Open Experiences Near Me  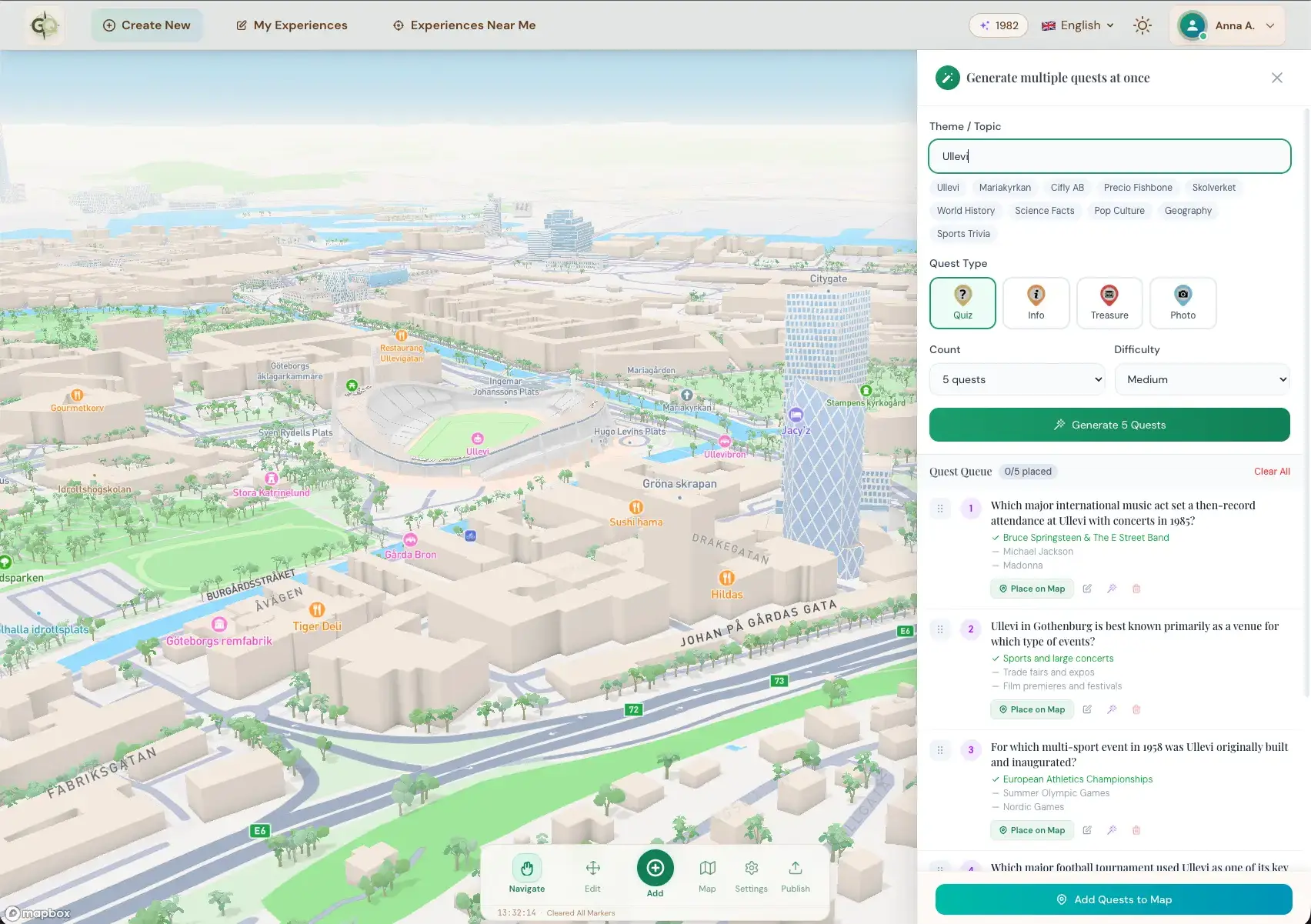pos(464,25)
